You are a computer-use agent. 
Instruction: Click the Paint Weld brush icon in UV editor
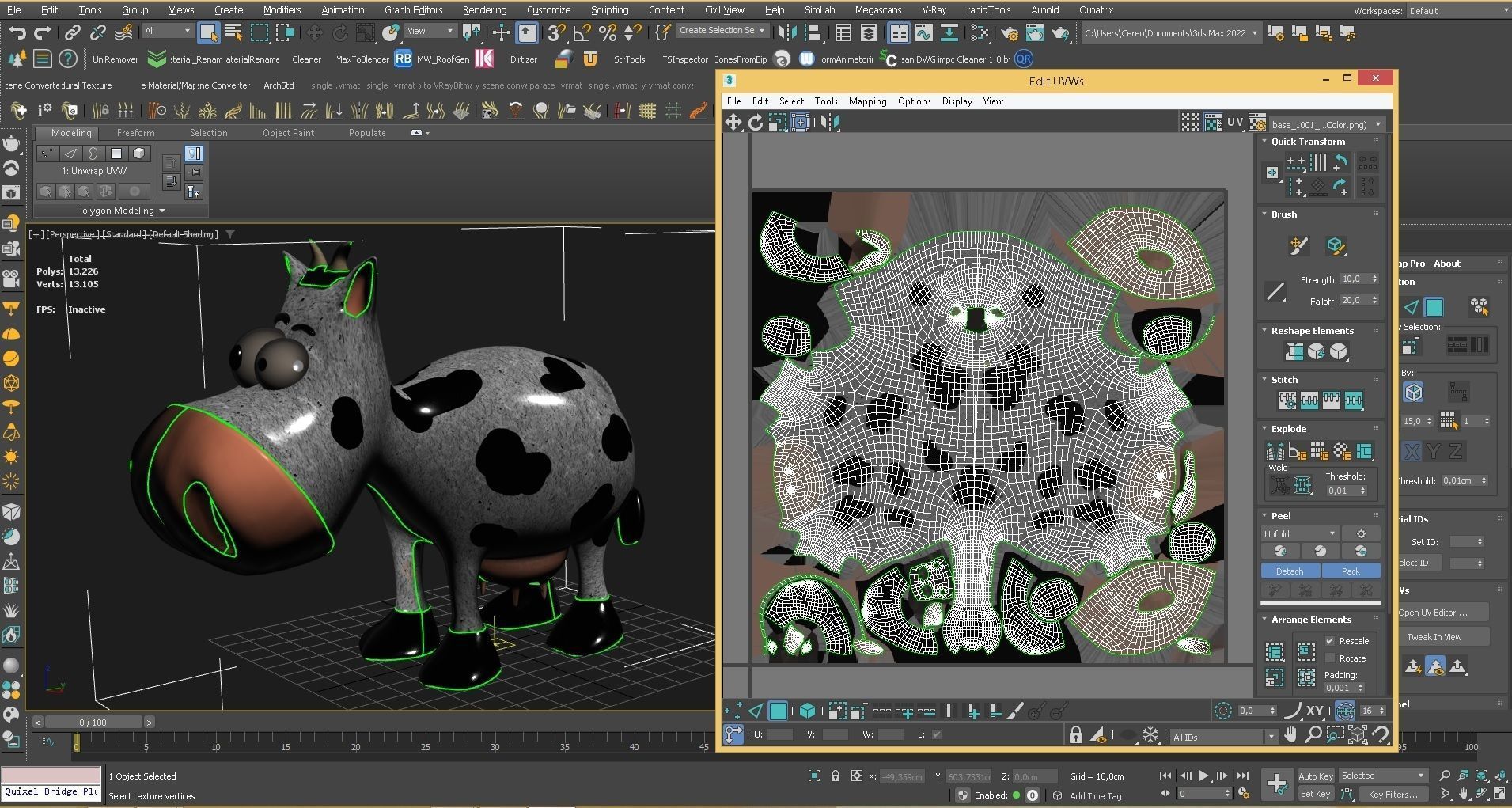1015,711
